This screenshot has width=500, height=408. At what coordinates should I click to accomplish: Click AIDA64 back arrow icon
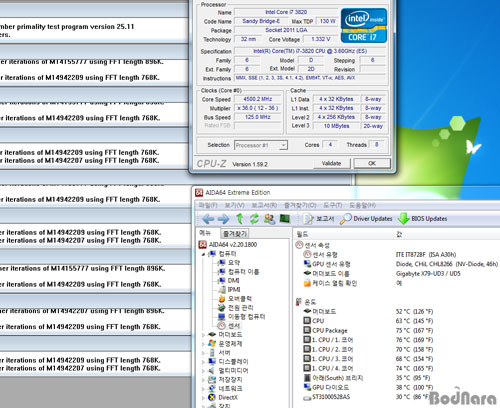(x=208, y=219)
